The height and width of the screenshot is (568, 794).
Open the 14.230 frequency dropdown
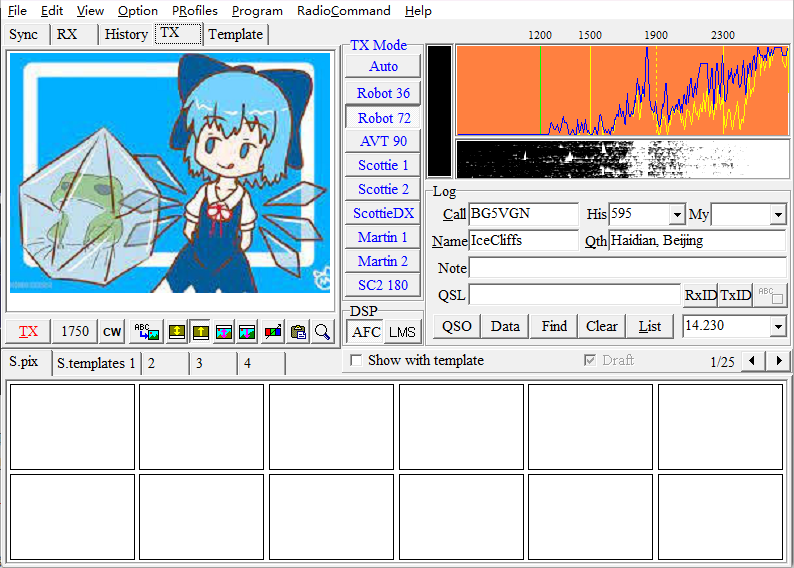[x=778, y=327]
